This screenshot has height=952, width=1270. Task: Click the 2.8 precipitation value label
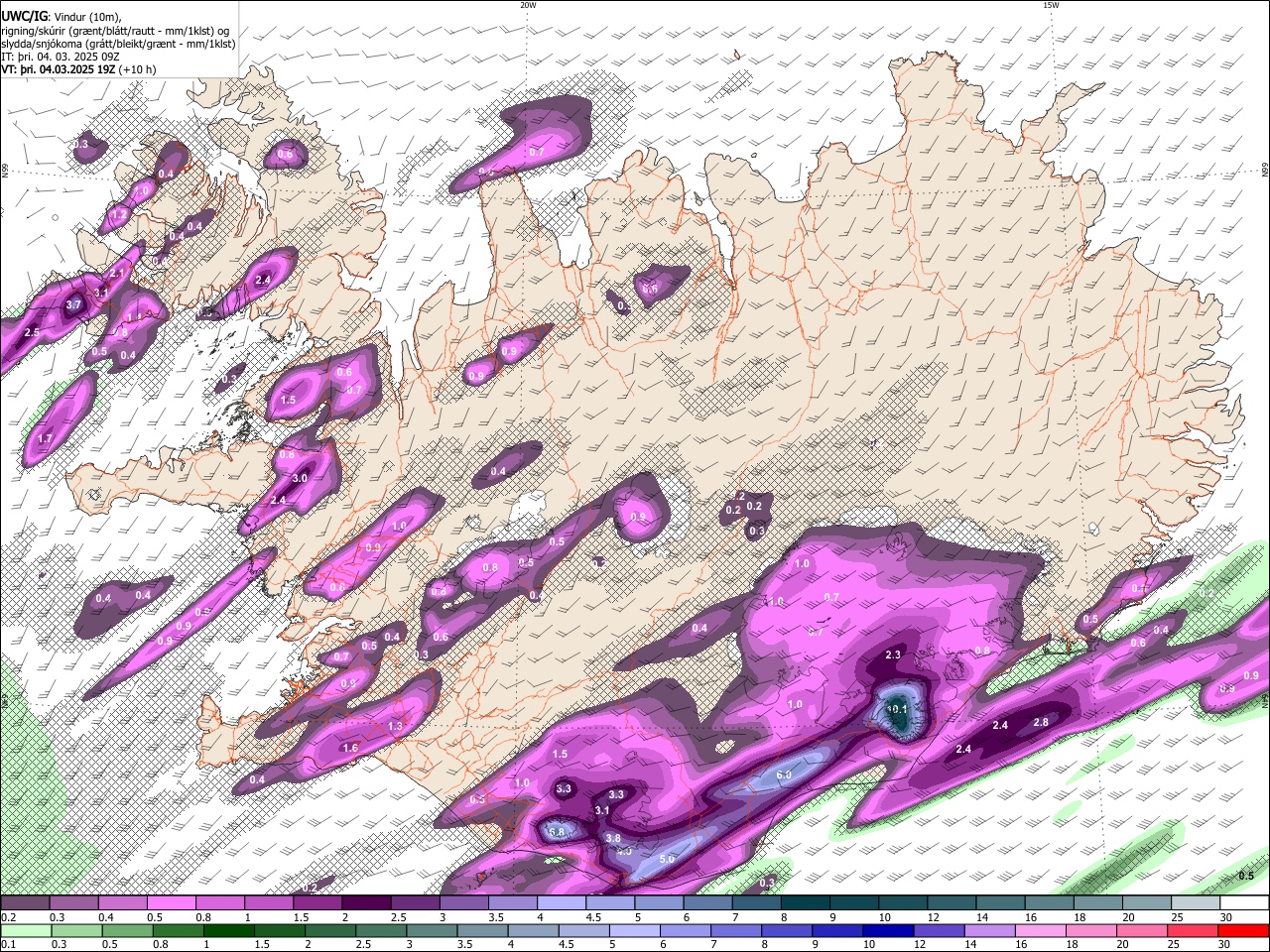point(1041,722)
